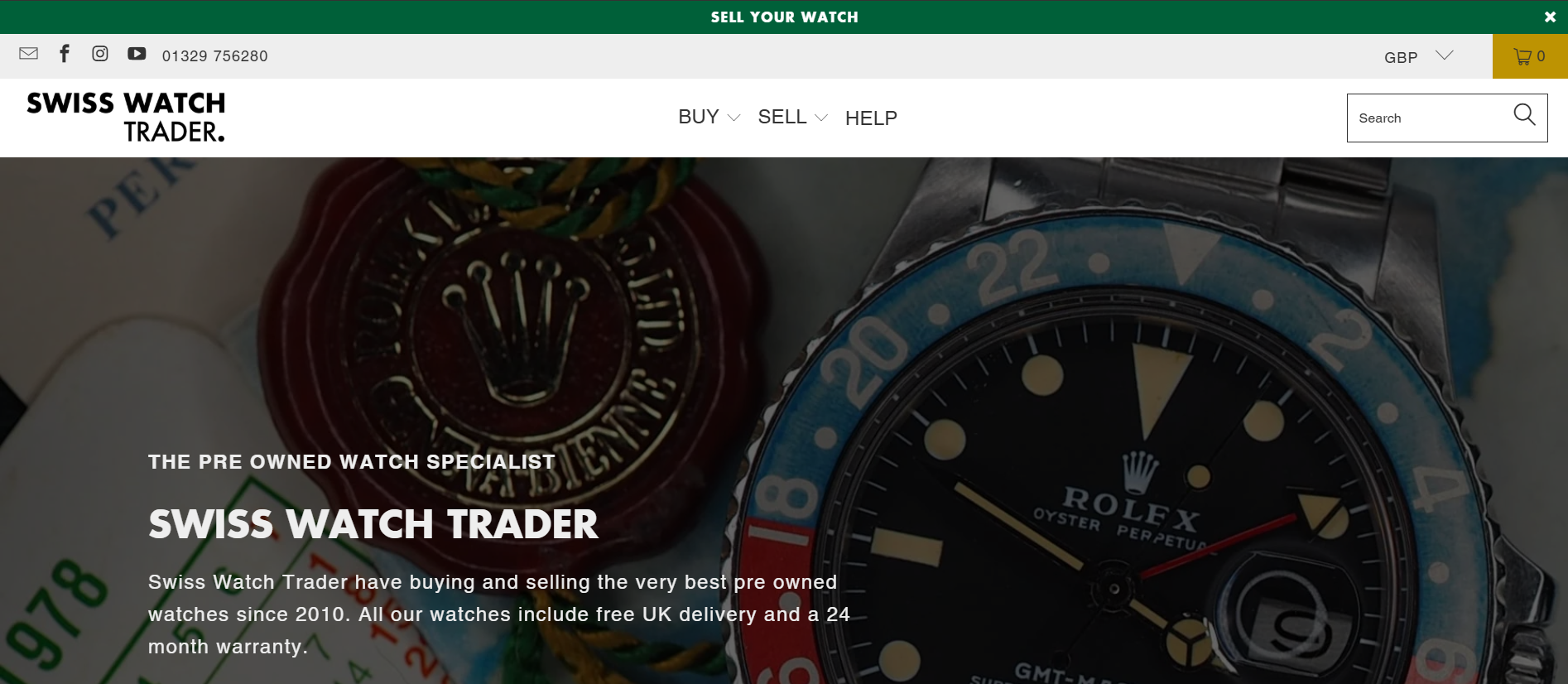Click the search magnifier icon
This screenshot has width=1568, height=684.
[x=1524, y=114]
